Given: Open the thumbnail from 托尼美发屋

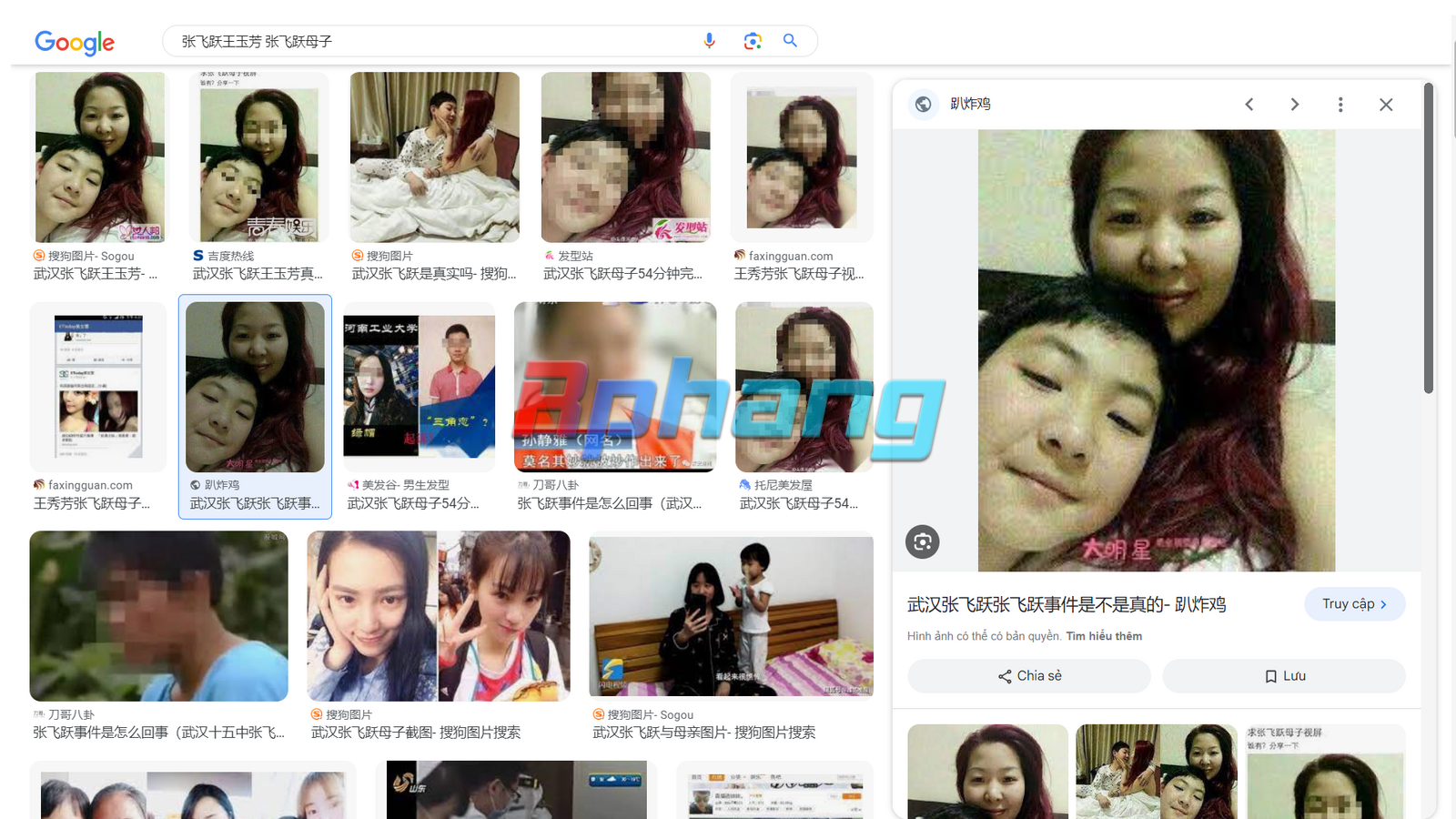Looking at the screenshot, I should (804, 387).
